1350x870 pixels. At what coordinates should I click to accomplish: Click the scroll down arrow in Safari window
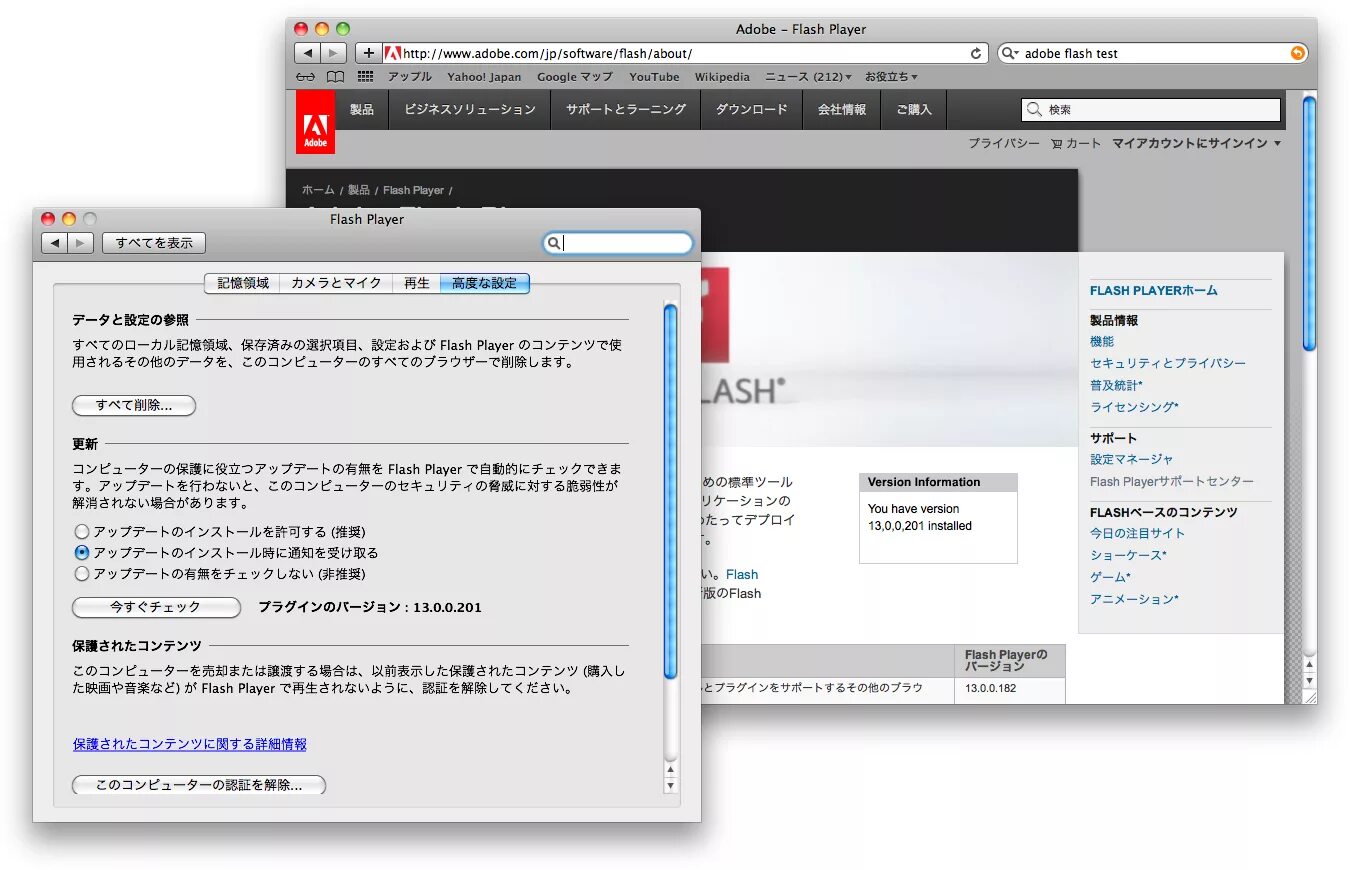pyautogui.click(x=1310, y=680)
